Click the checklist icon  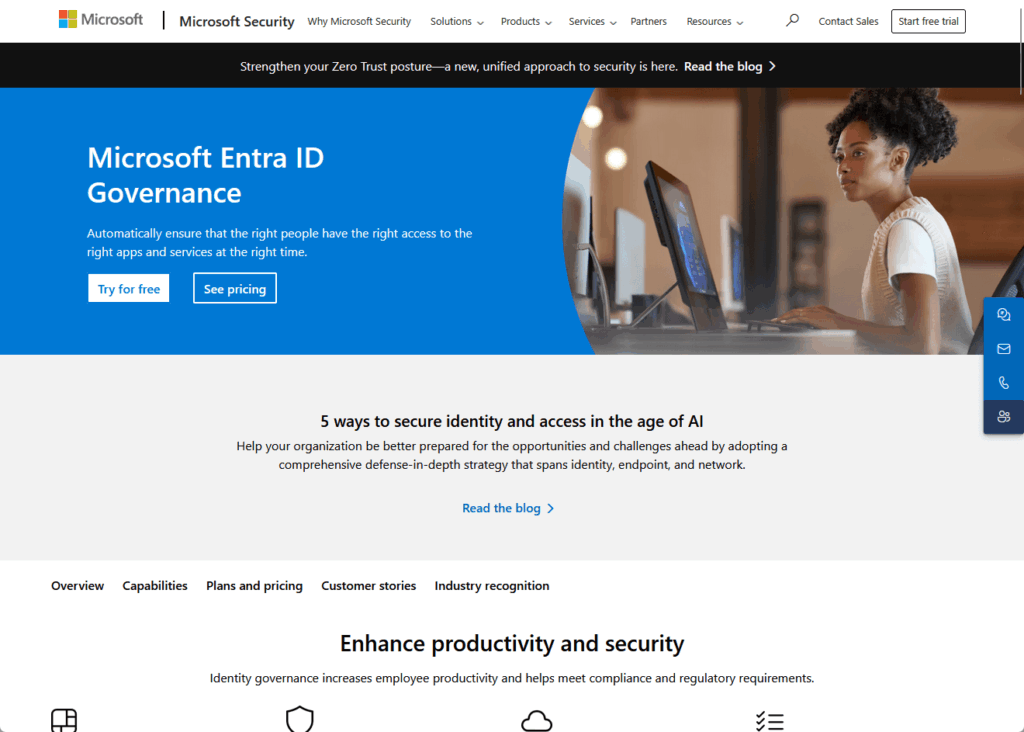(770, 721)
